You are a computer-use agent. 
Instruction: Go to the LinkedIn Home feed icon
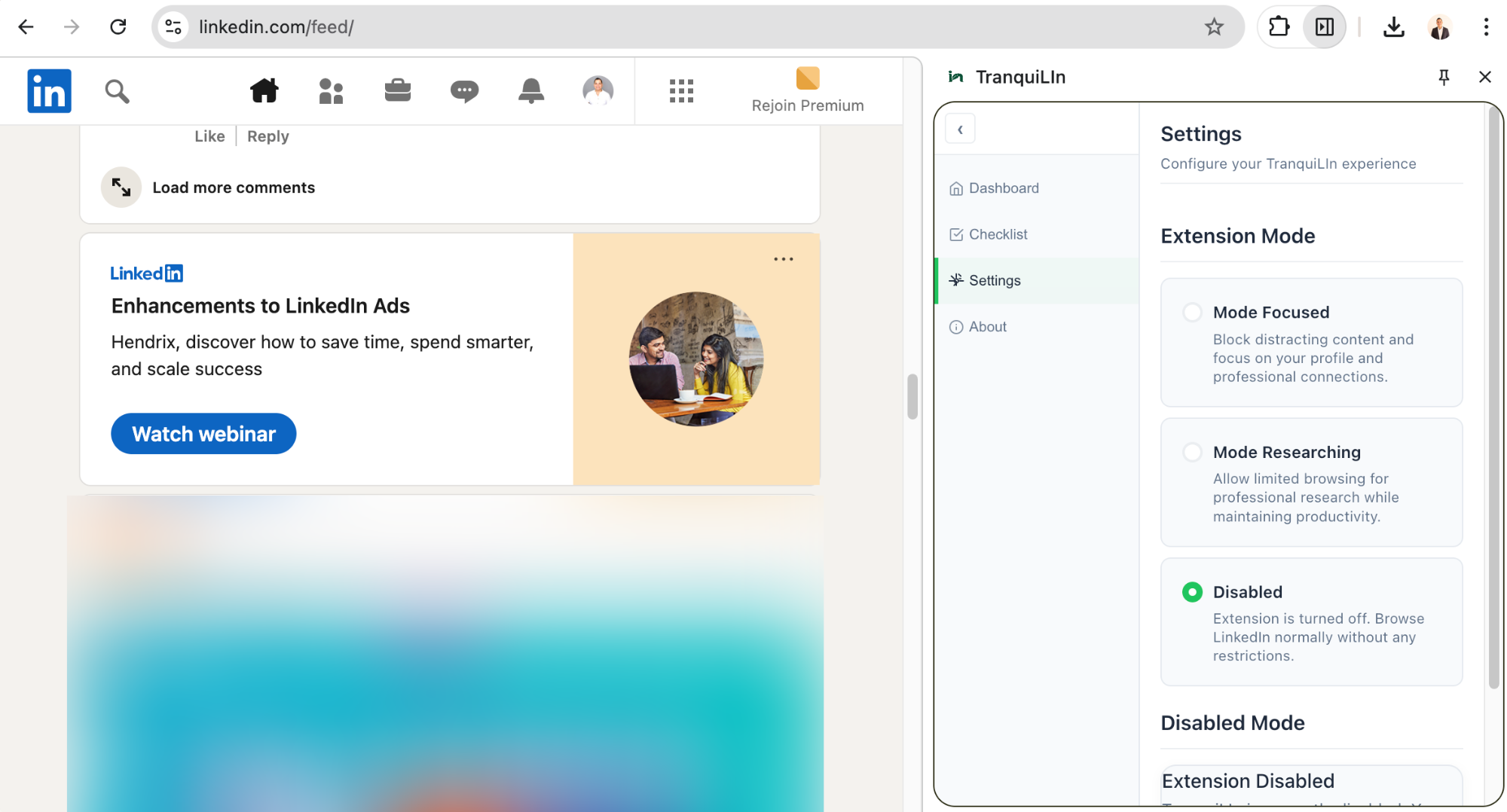coord(264,91)
